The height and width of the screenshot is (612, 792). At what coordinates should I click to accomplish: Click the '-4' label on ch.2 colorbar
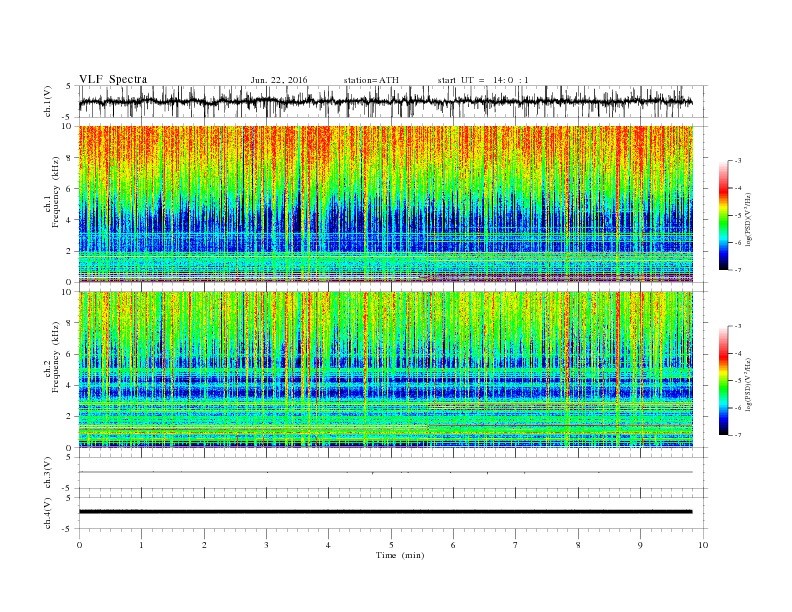coord(738,353)
